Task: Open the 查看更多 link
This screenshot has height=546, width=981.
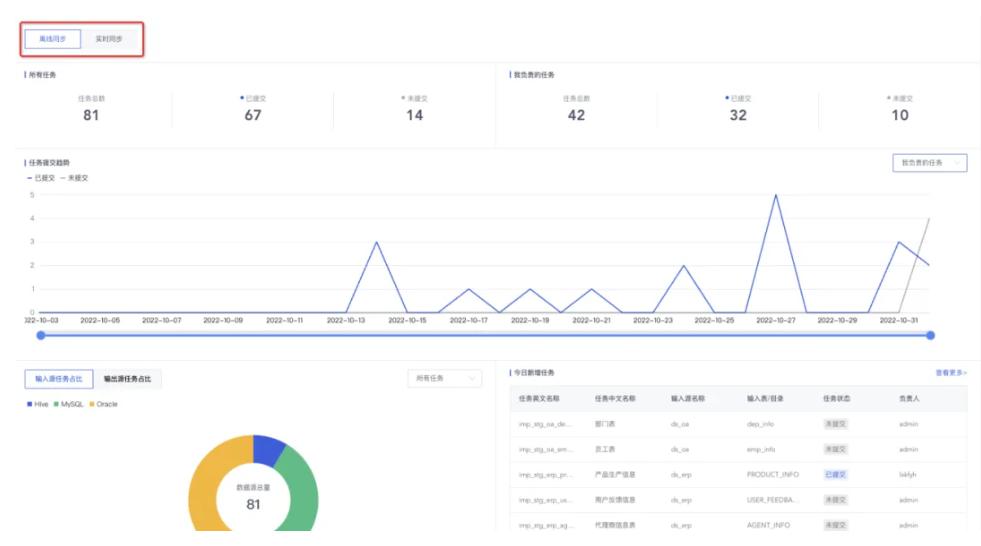Action: [950, 372]
